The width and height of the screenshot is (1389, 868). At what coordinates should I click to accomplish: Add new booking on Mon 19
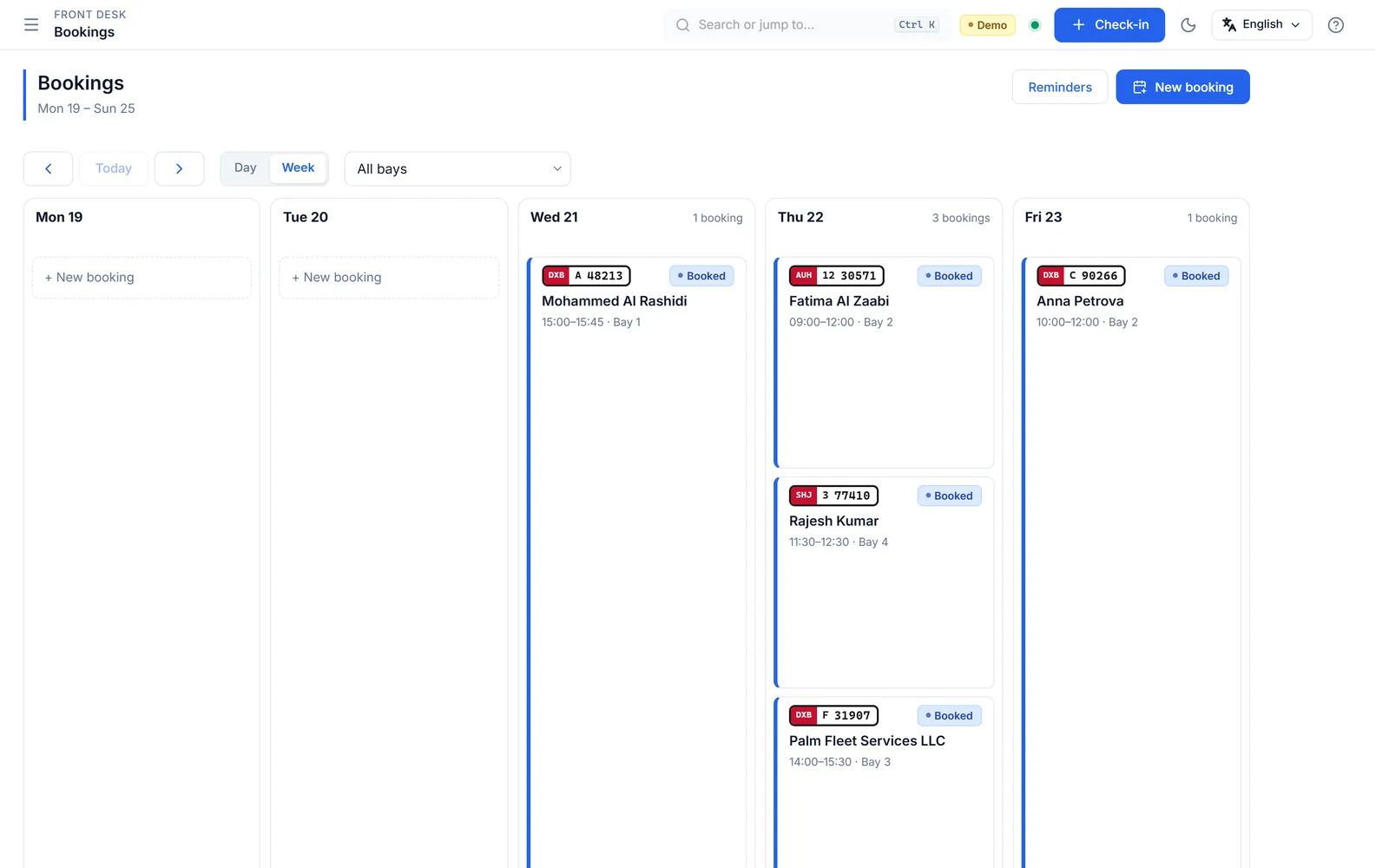click(142, 278)
